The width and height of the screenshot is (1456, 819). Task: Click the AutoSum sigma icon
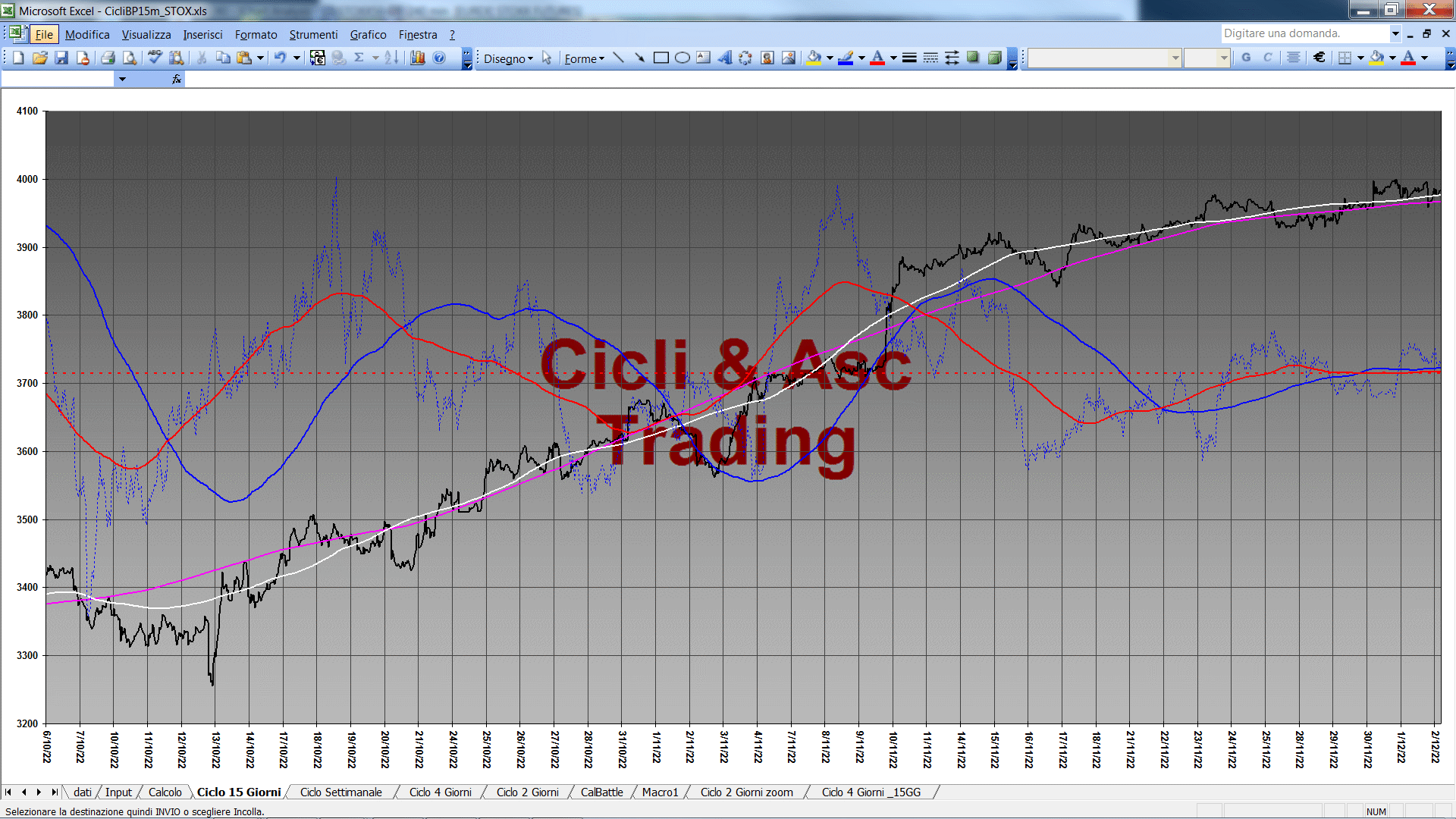[359, 58]
